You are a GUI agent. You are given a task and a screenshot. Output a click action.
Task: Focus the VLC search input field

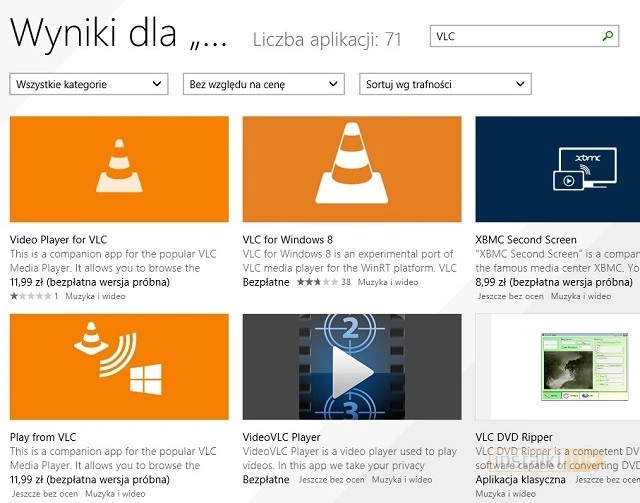coord(524,36)
